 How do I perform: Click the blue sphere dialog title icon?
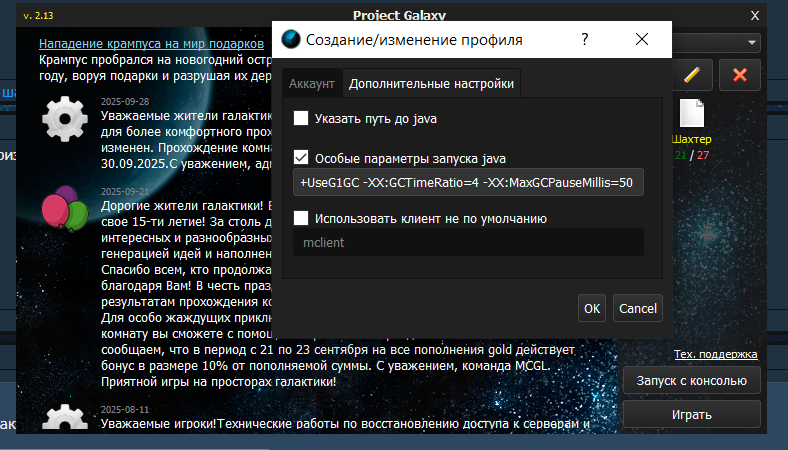[x=291, y=40]
